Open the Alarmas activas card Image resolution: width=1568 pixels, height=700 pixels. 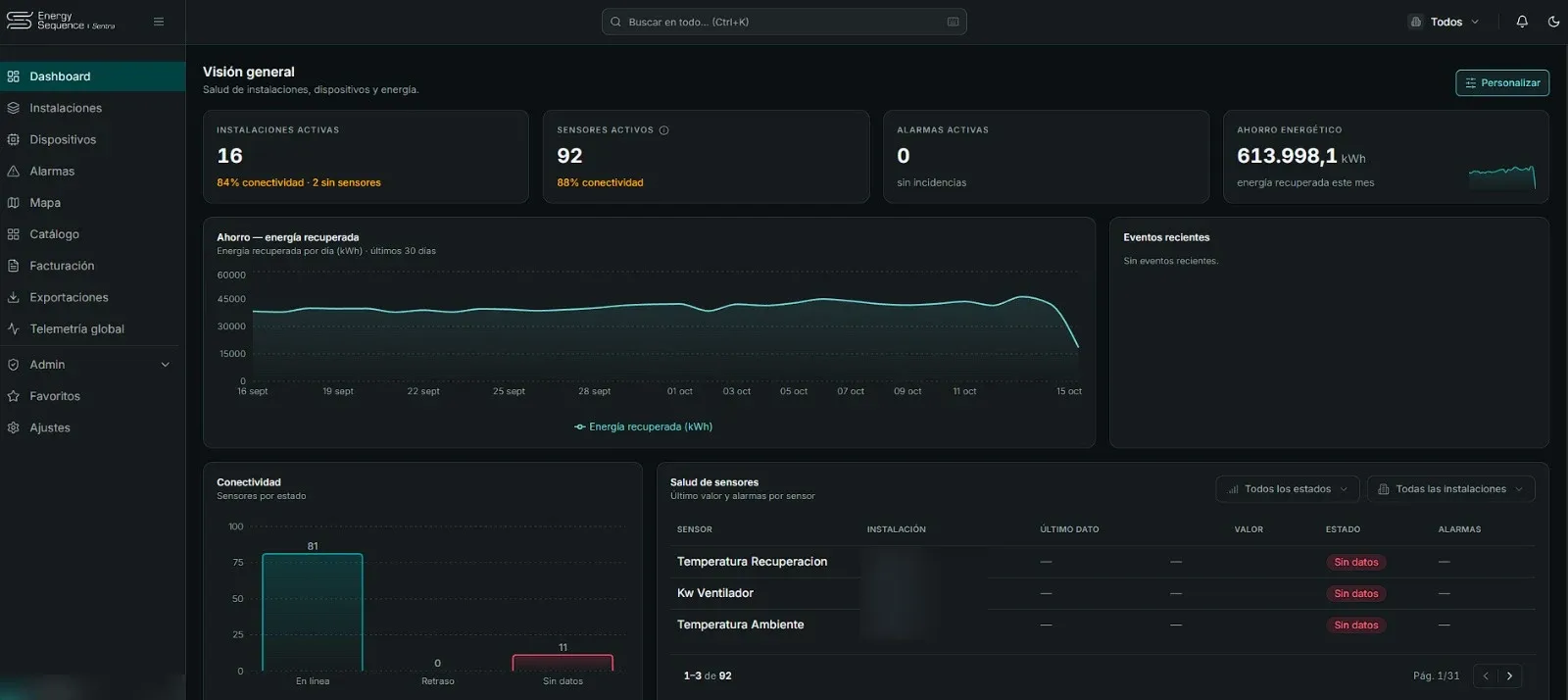click(1046, 157)
